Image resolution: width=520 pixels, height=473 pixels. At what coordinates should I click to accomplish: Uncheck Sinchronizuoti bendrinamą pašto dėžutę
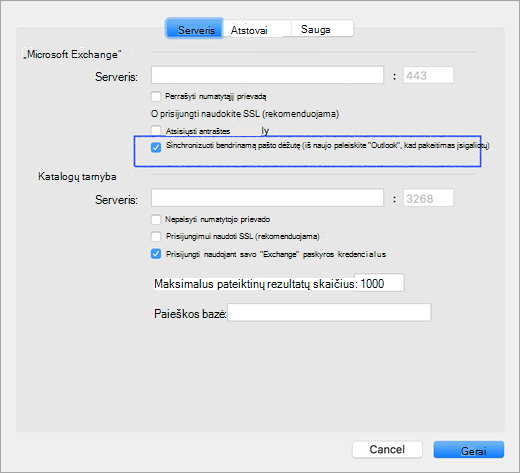pos(156,147)
